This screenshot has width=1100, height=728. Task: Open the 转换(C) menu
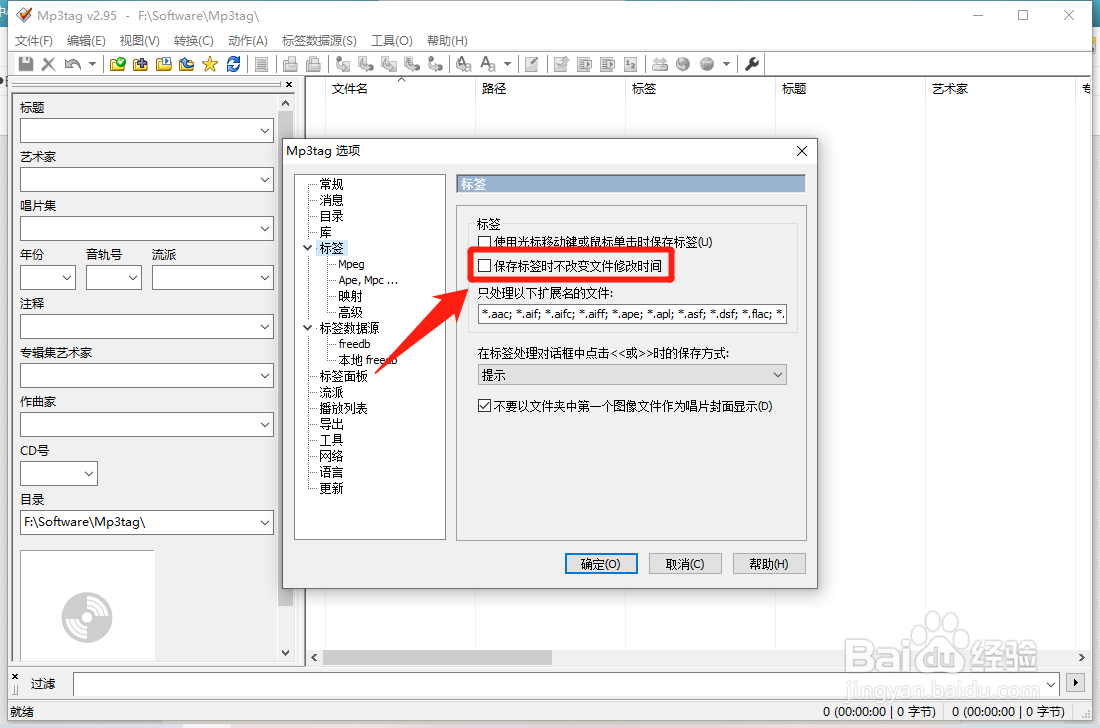tap(194, 41)
